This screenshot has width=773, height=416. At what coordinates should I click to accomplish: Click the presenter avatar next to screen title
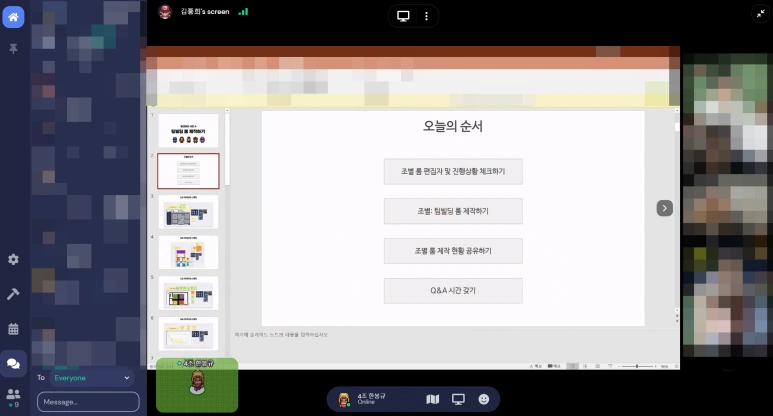pyautogui.click(x=165, y=12)
